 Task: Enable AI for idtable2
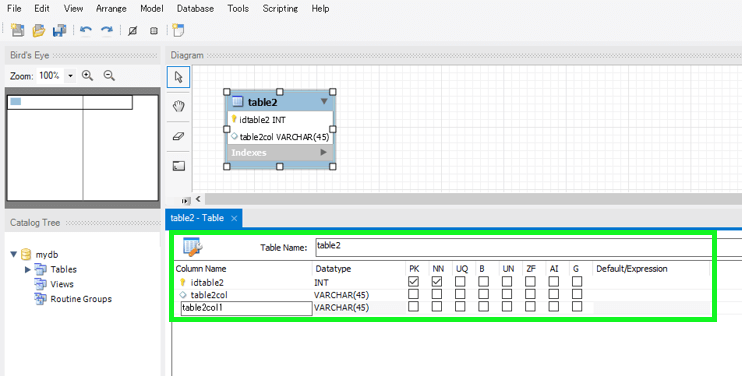coord(553,281)
